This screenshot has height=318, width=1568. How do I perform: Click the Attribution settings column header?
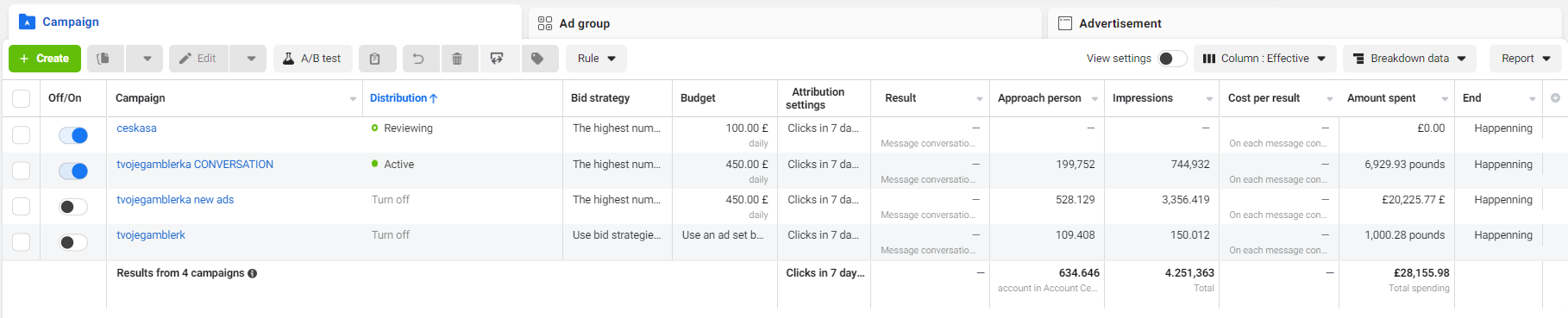tap(818, 98)
